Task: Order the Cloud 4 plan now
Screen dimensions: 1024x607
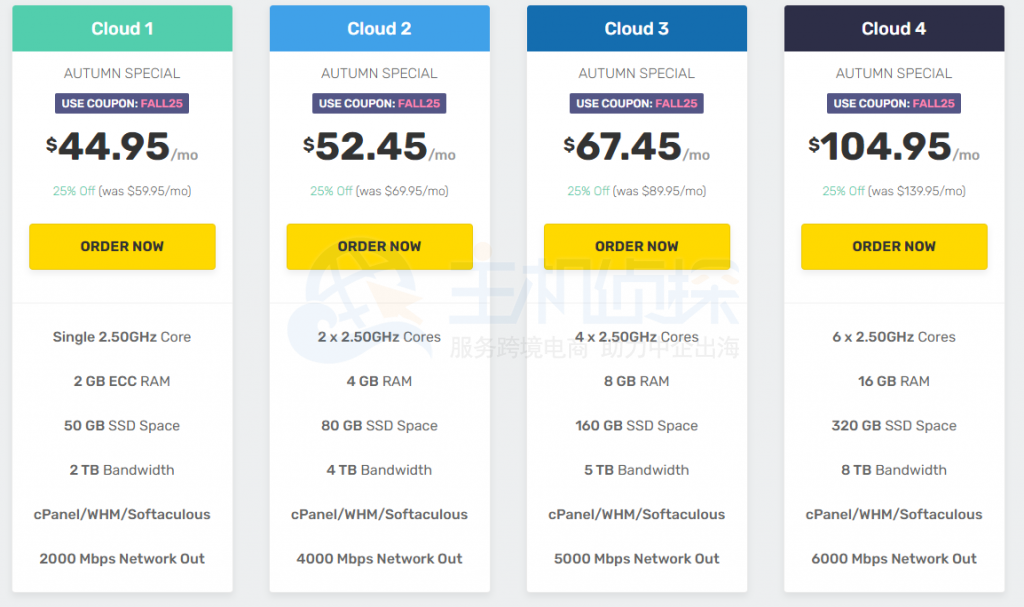Action: point(894,246)
